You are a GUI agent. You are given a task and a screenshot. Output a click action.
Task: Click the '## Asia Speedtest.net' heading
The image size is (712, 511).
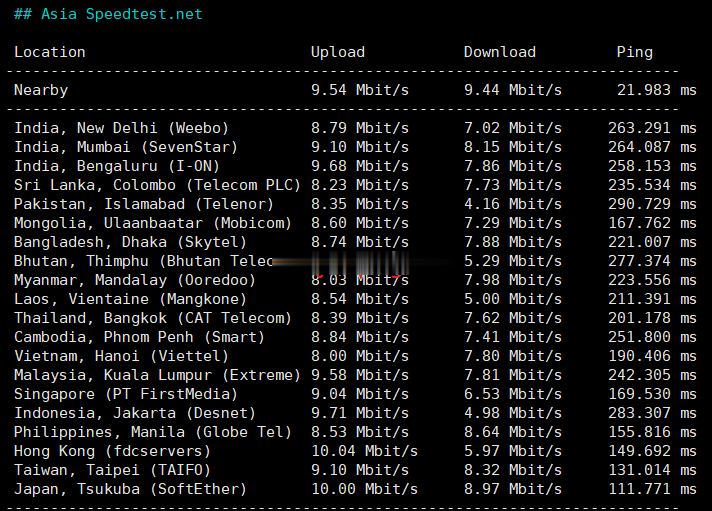[108, 14]
